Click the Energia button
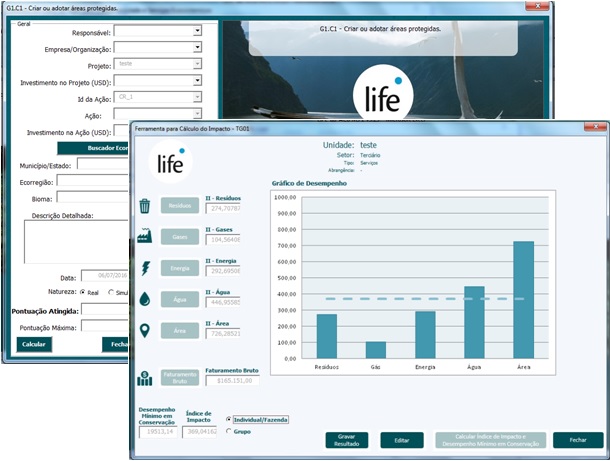Screen dimensions: 610x461 coord(180,268)
